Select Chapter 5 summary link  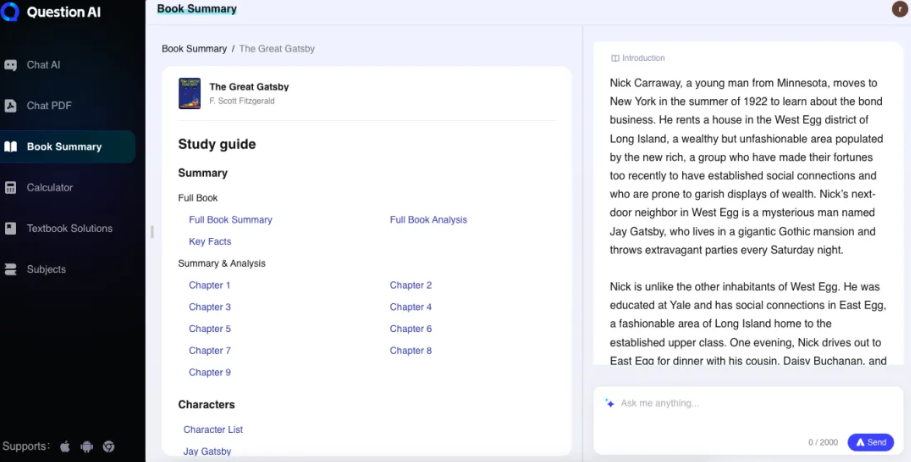click(x=210, y=329)
